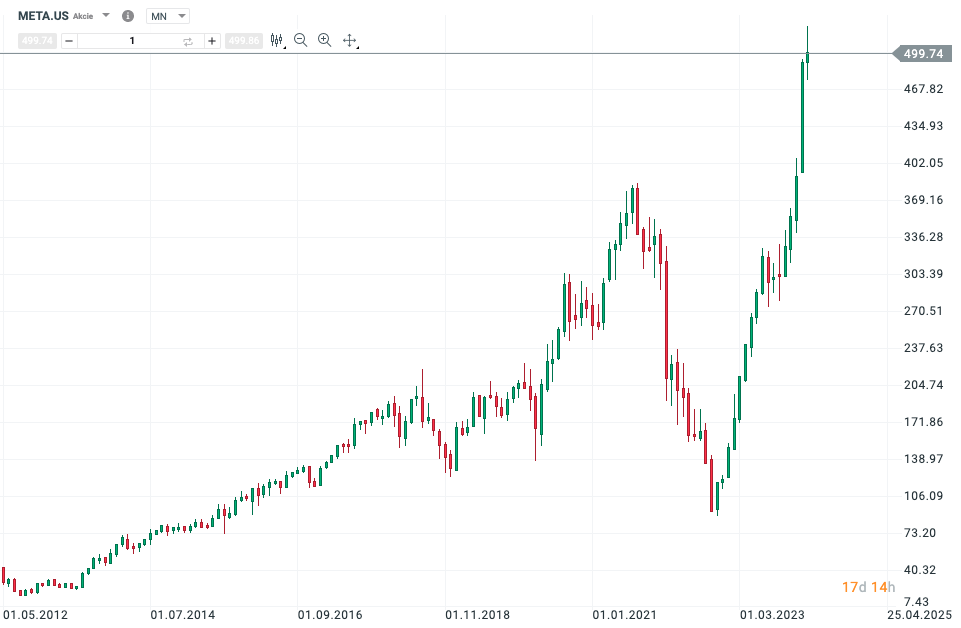Open the META.US instrument info icon
The image size is (961, 628).
point(127,16)
